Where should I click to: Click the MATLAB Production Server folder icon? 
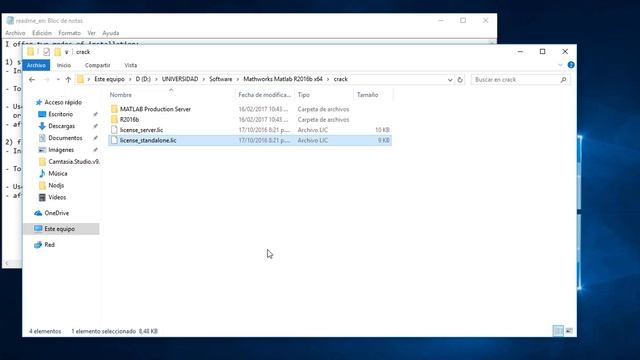114,109
